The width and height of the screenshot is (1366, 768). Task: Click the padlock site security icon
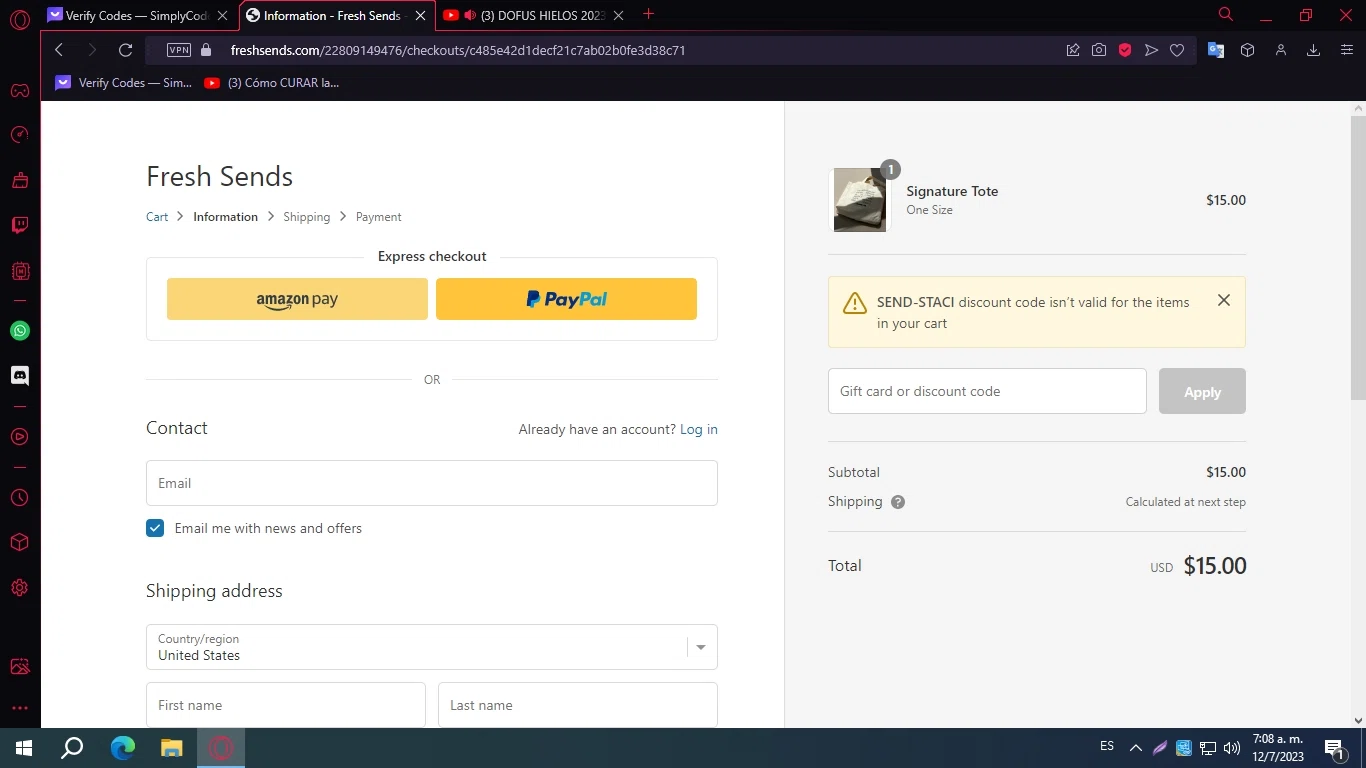pyautogui.click(x=207, y=50)
